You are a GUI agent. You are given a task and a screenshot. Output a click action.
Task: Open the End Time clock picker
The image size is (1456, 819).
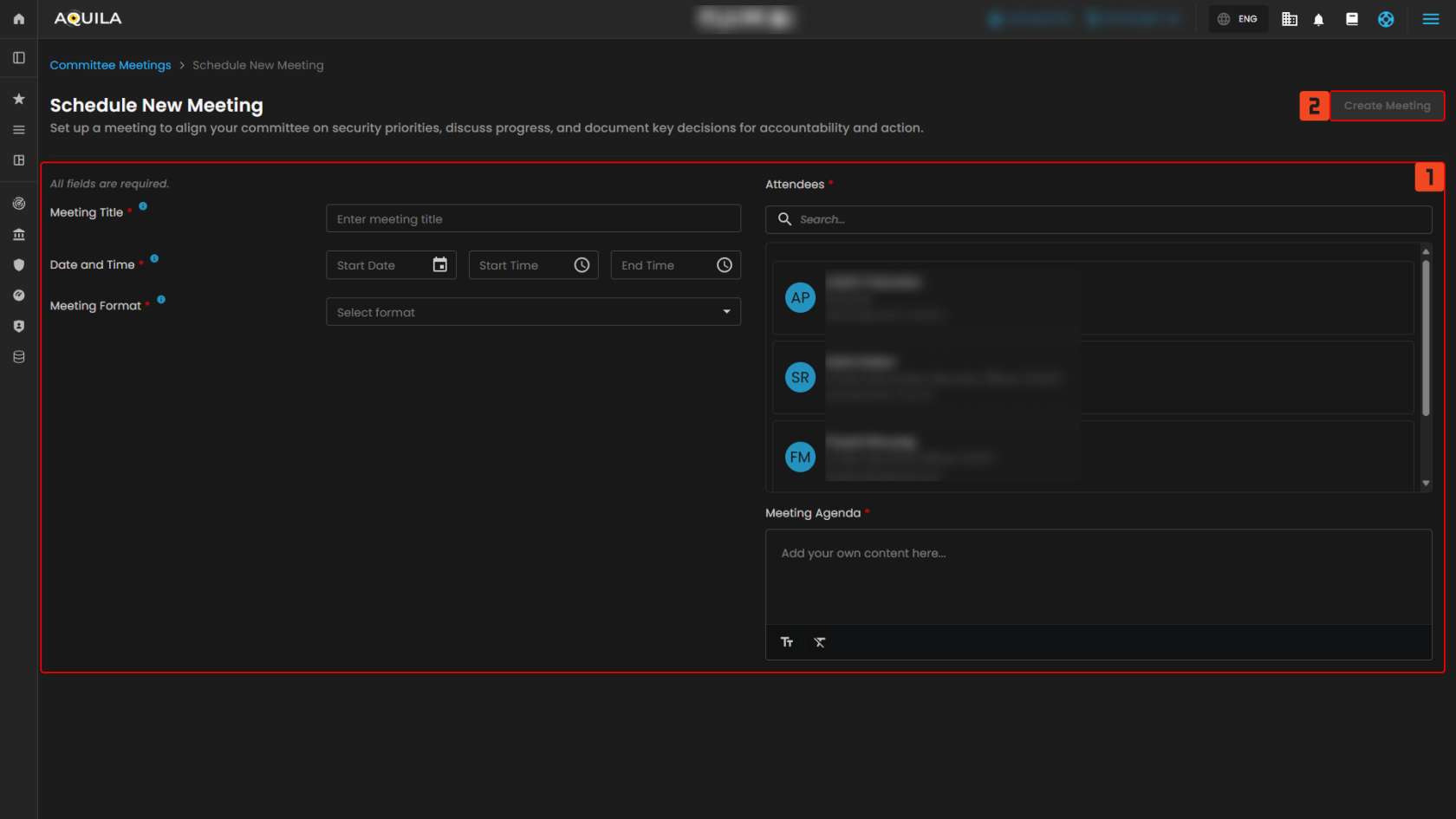coord(725,265)
